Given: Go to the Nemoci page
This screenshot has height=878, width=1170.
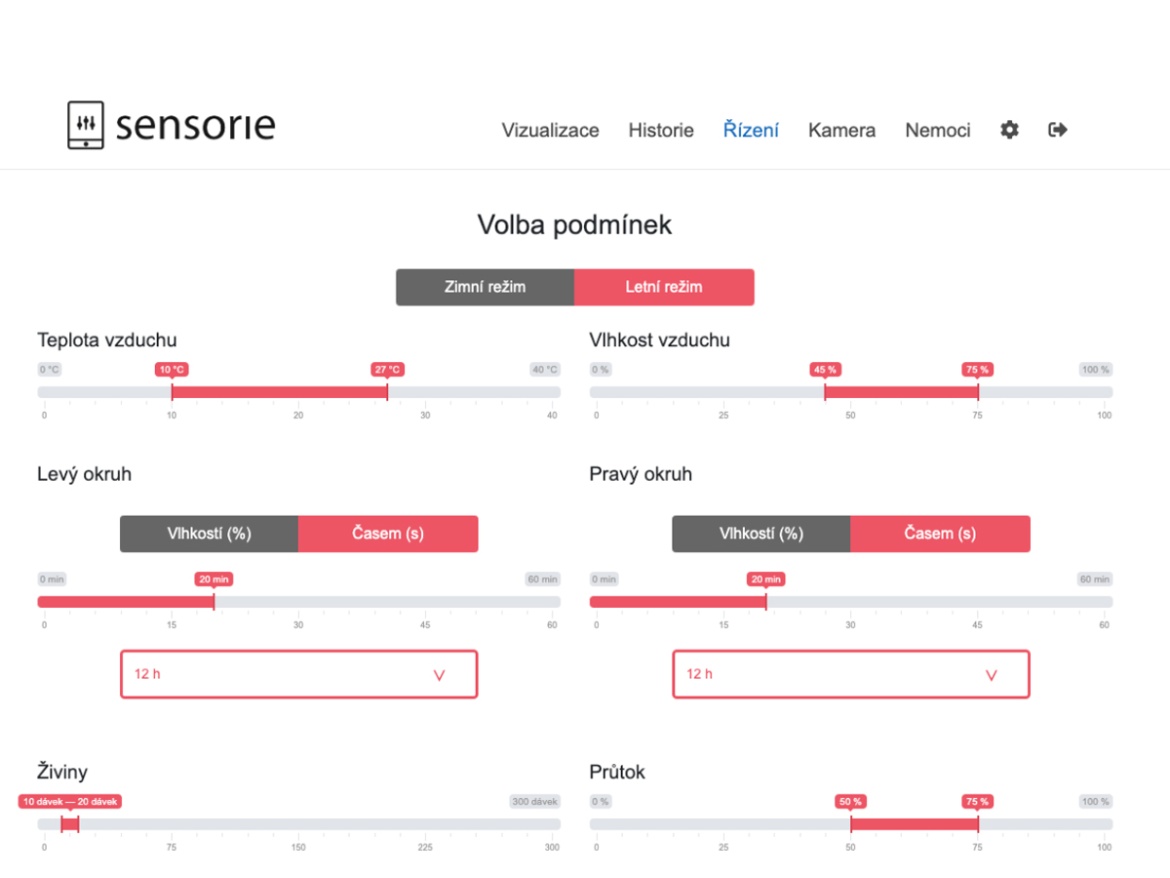Looking at the screenshot, I should pyautogui.click(x=938, y=130).
